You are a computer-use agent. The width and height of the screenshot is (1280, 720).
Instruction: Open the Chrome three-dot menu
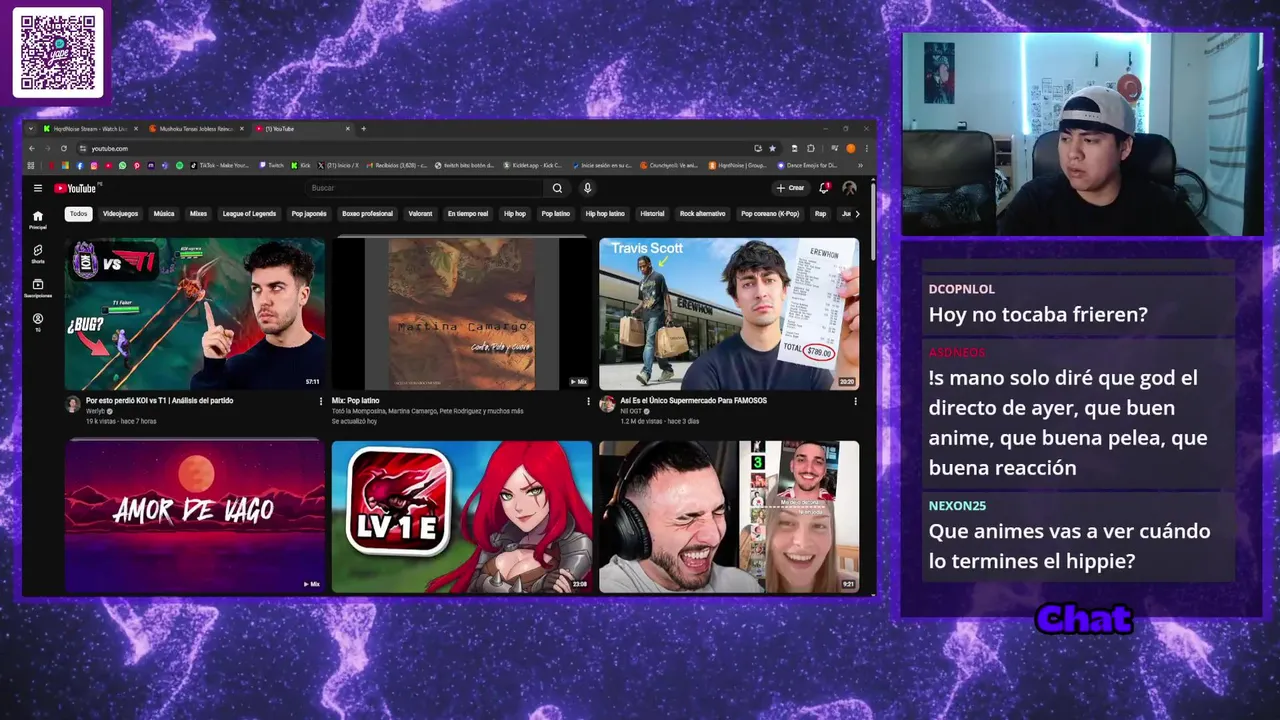[866, 148]
